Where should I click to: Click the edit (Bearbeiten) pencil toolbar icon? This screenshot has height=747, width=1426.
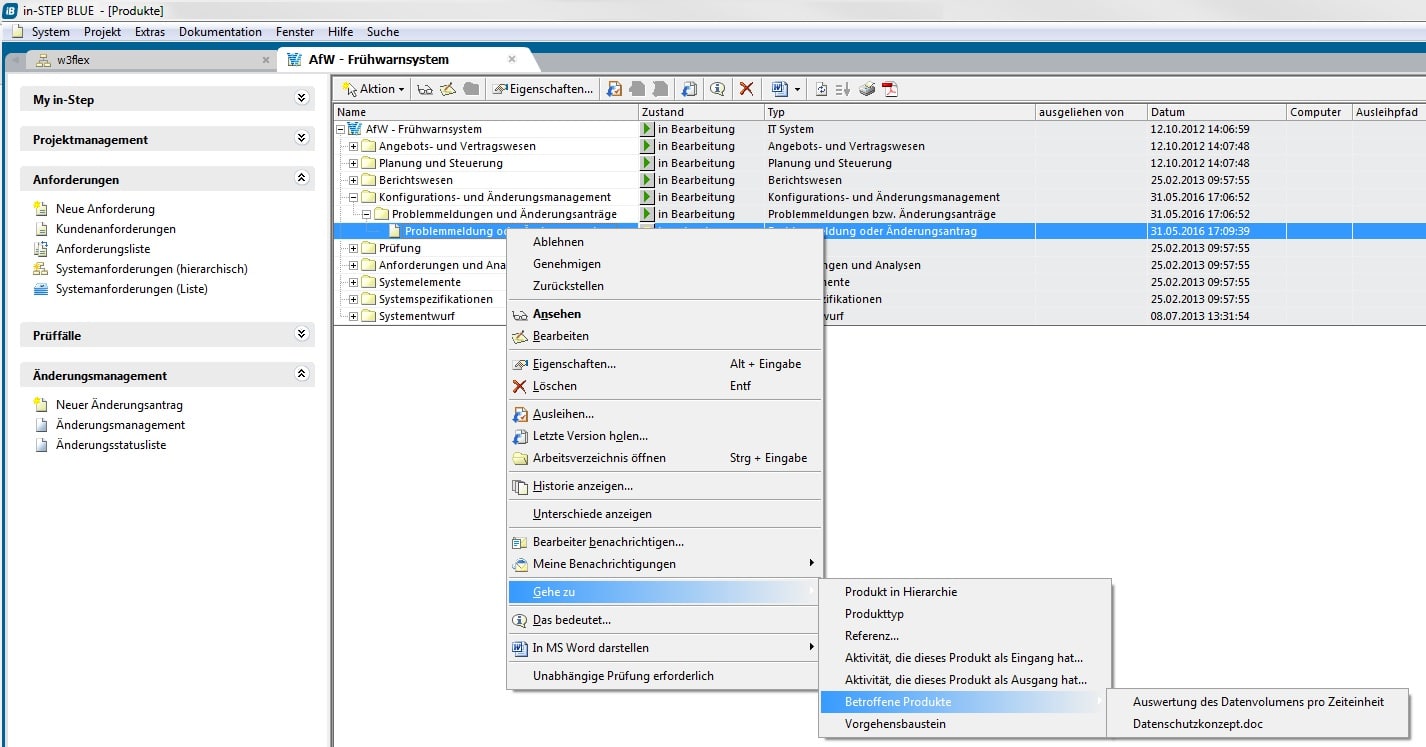(448, 89)
